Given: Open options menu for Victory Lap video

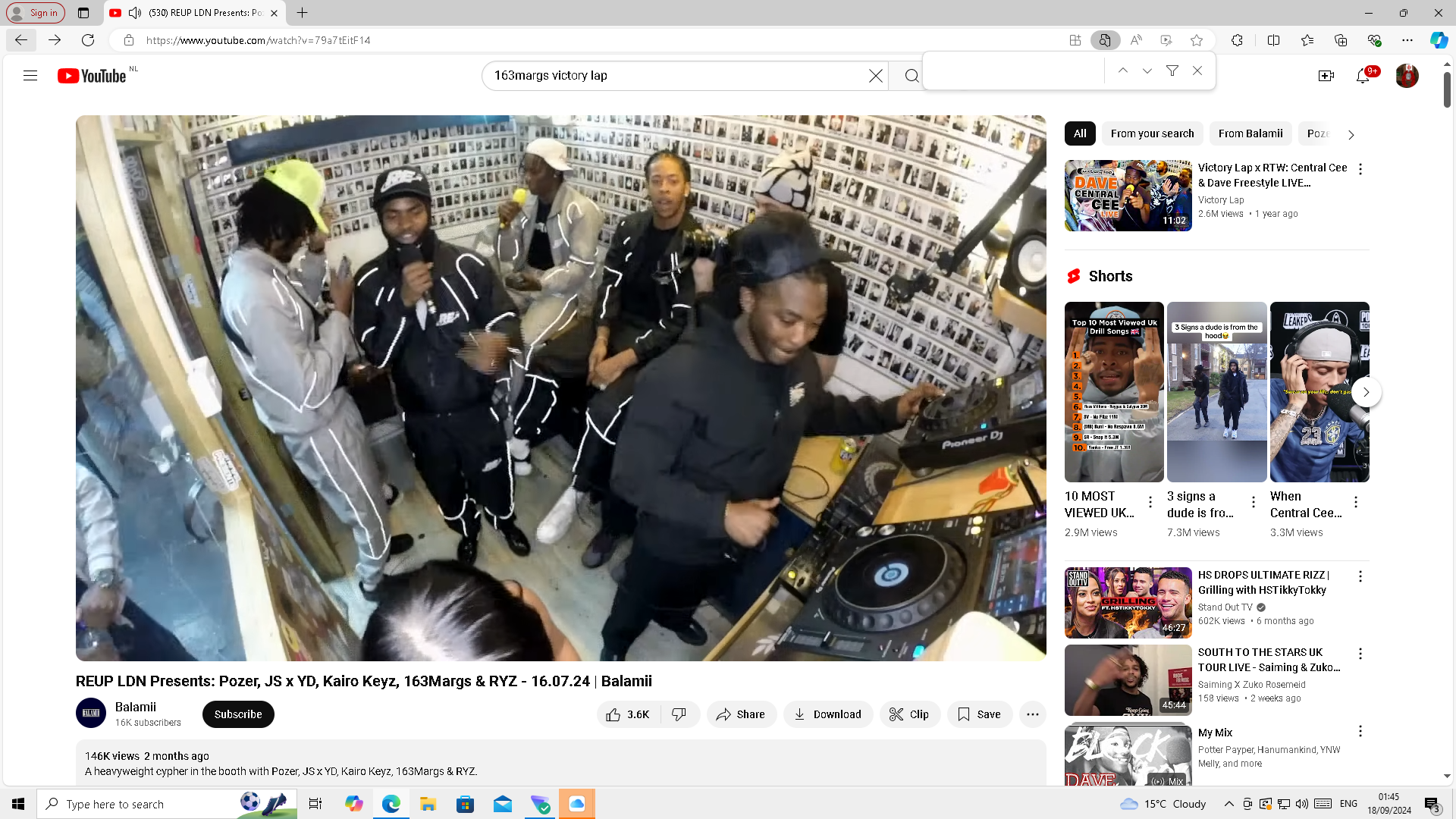Looking at the screenshot, I should point(1360,169).
